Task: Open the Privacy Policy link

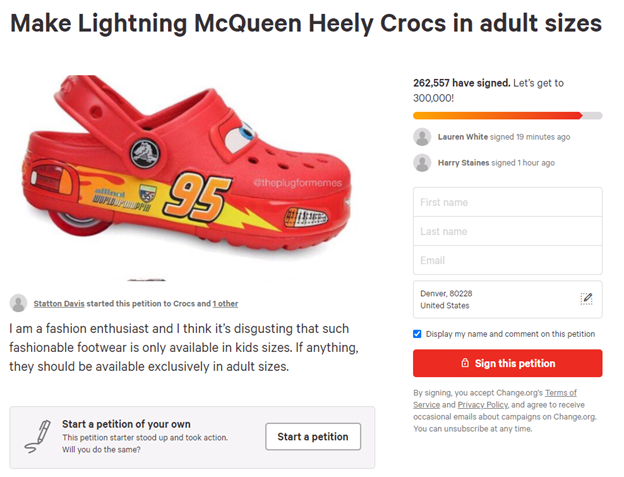Action: click(x=484, y=405)
